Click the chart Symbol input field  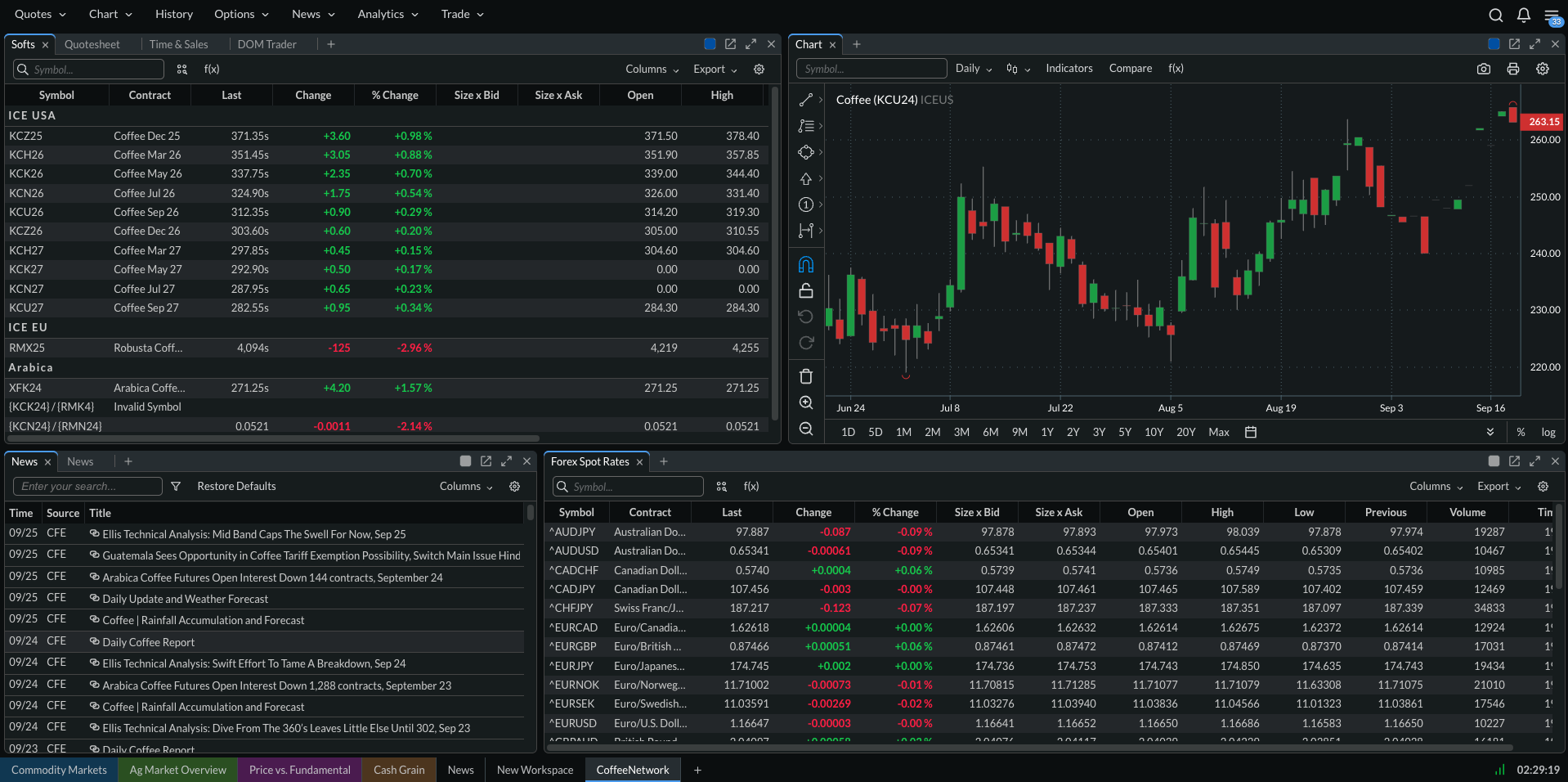871,69
